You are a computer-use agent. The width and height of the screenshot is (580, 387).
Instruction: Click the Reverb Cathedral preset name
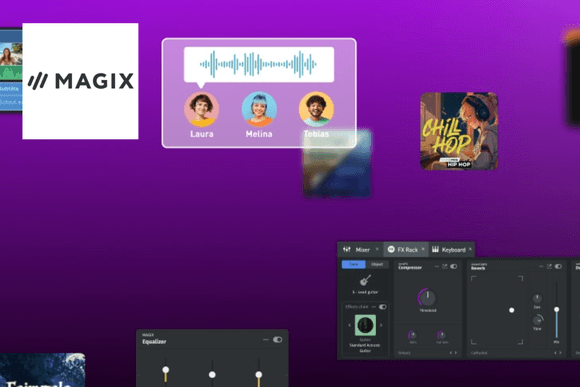(479, 353)
